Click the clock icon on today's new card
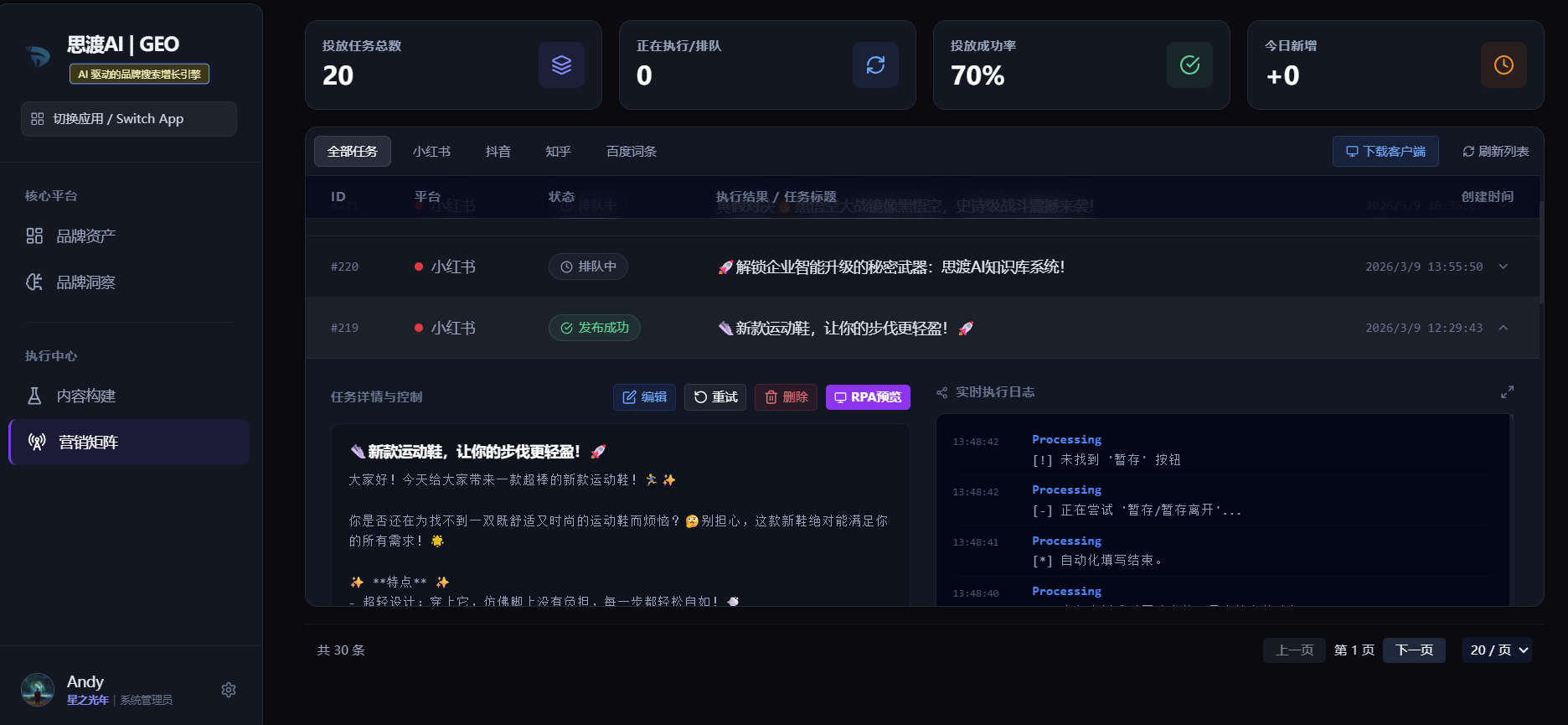The image size is (1568, 725). click(1504, 65)
